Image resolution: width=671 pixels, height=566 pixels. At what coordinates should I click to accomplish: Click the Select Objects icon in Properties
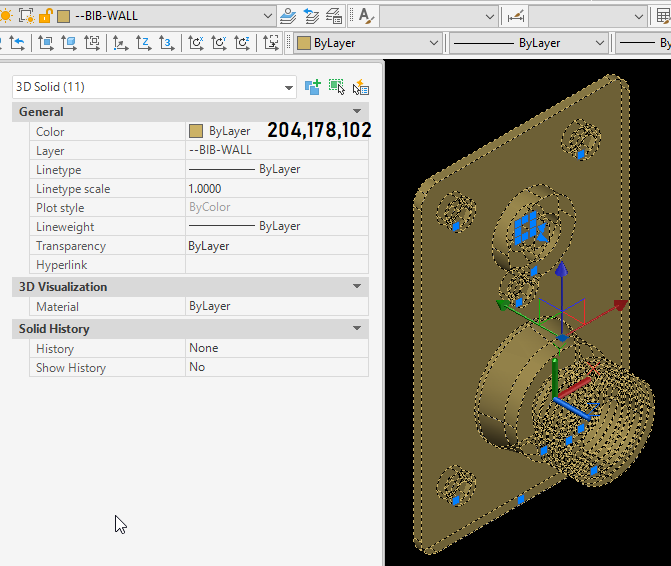[x=337, y=87]
